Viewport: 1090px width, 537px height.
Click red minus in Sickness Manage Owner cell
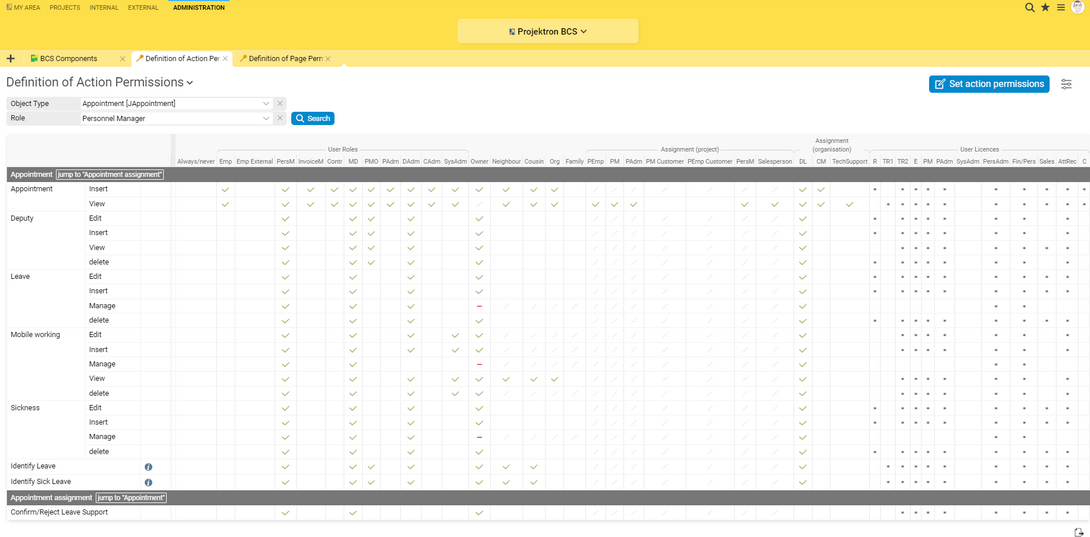pos(479,438)
